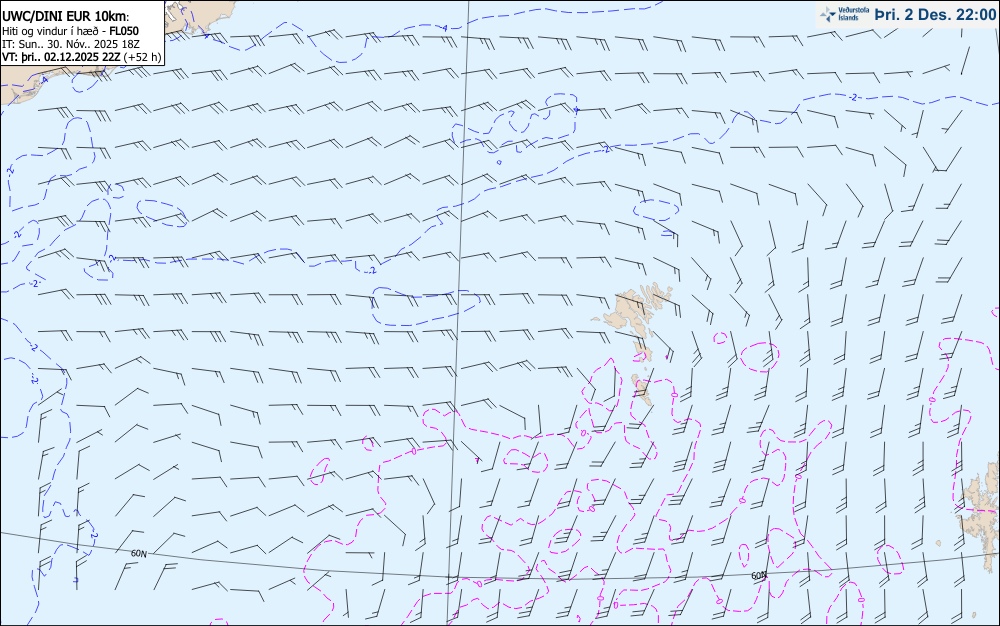Viewport: 1000px width, 626px height.
Task: Click the 60N latitude label near the right side
Action: pos(758,576)
